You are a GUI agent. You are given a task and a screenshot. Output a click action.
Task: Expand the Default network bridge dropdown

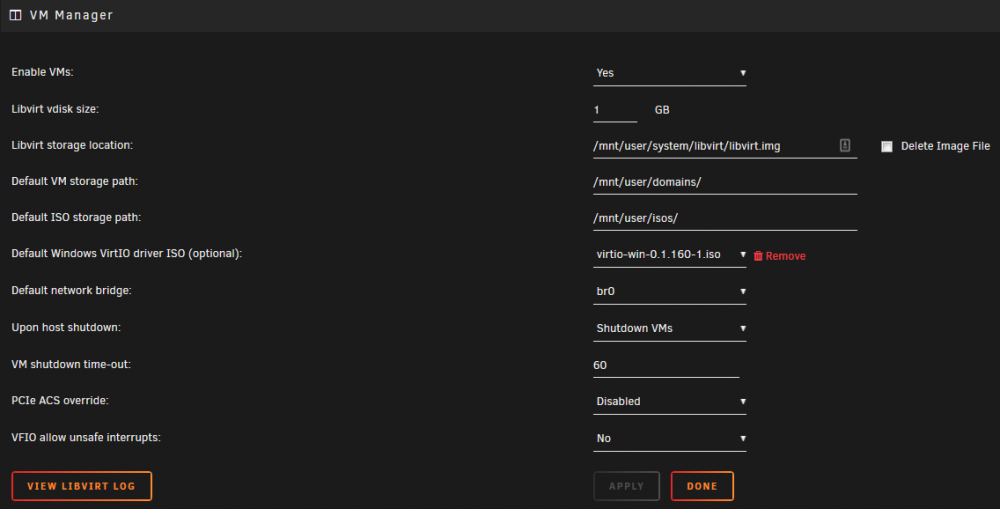tap(669, 291)
